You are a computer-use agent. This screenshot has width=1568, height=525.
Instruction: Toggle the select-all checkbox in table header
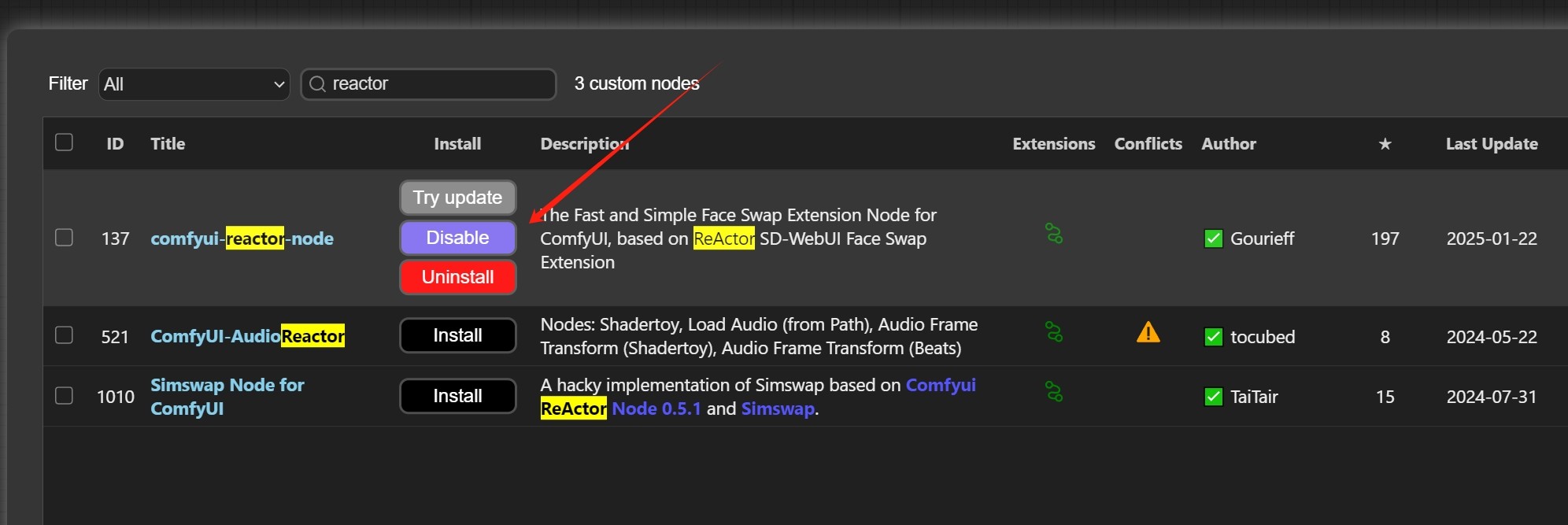(65, 142)
